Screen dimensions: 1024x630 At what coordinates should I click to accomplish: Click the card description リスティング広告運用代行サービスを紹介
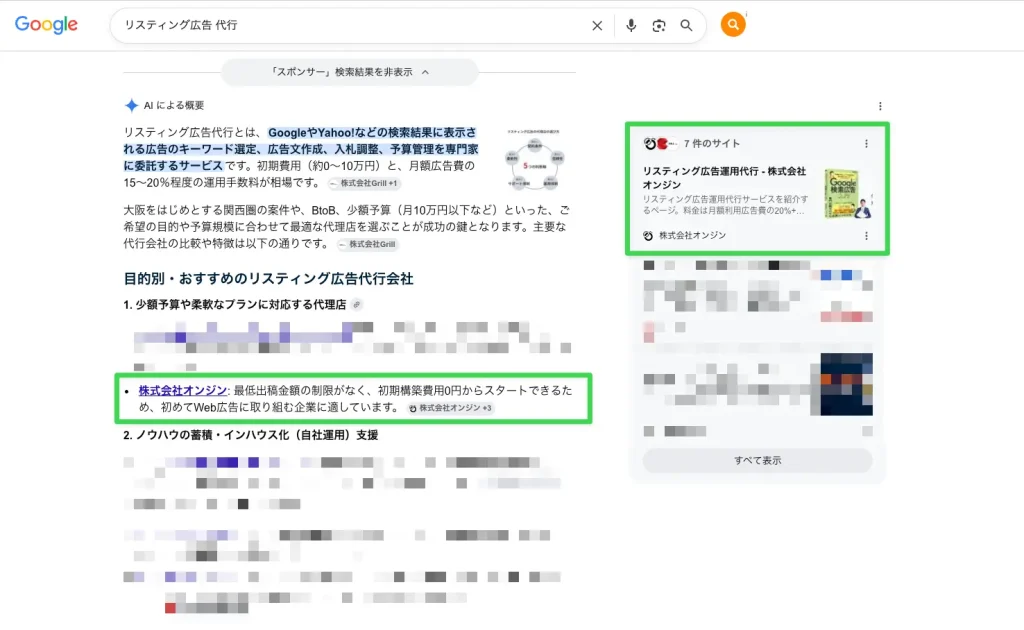coord(725,205)
